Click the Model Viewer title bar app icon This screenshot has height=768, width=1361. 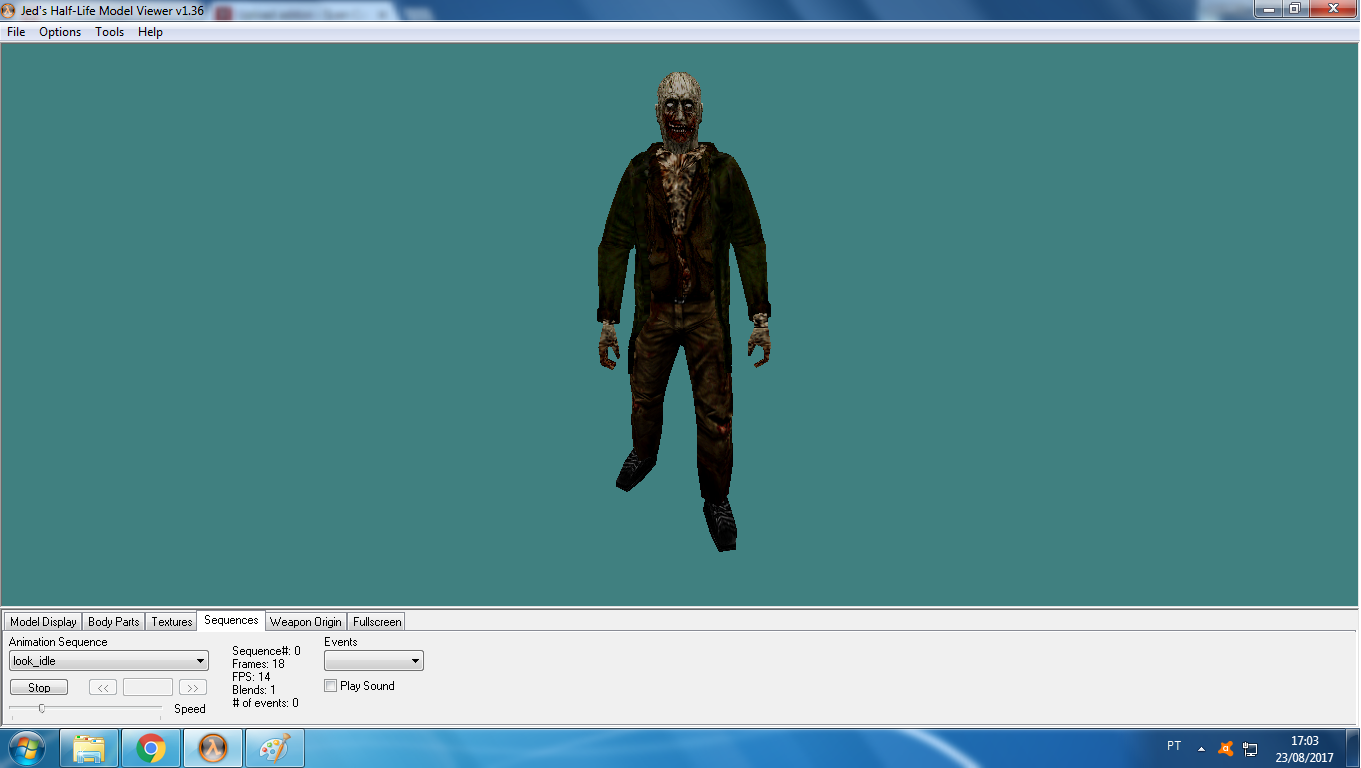click(x=9, y=10)
